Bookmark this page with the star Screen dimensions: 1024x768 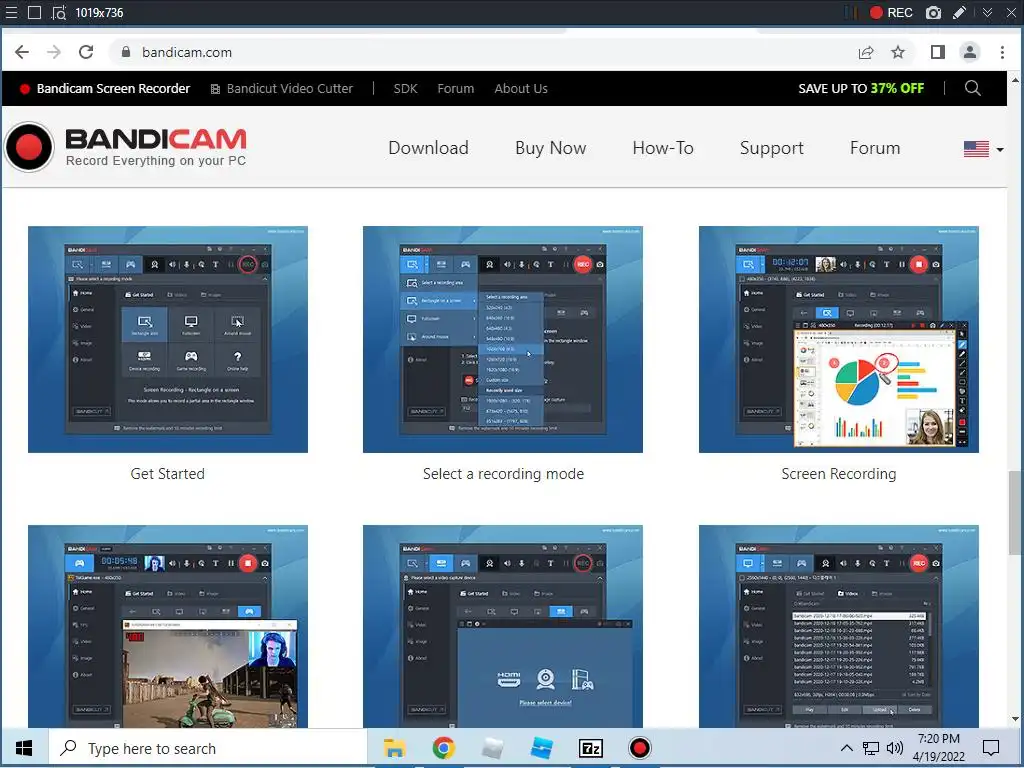coord(898,52)
